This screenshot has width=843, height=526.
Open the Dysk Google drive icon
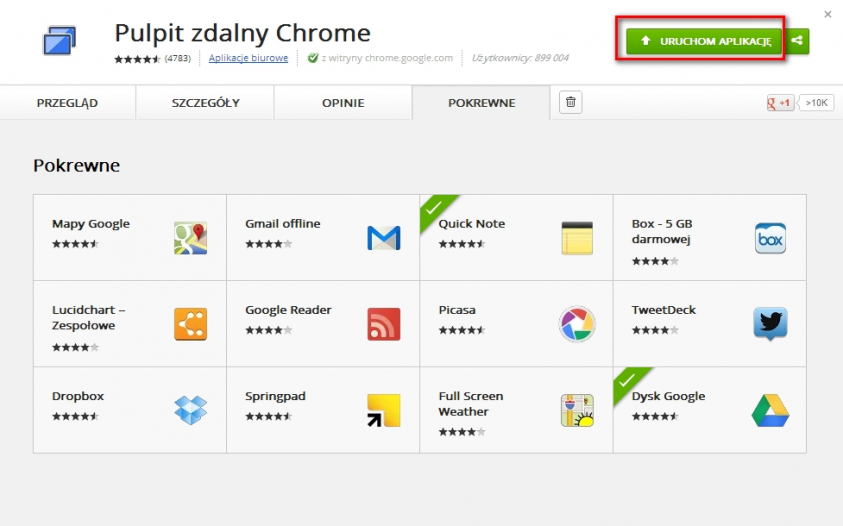(x=770, y=410)
